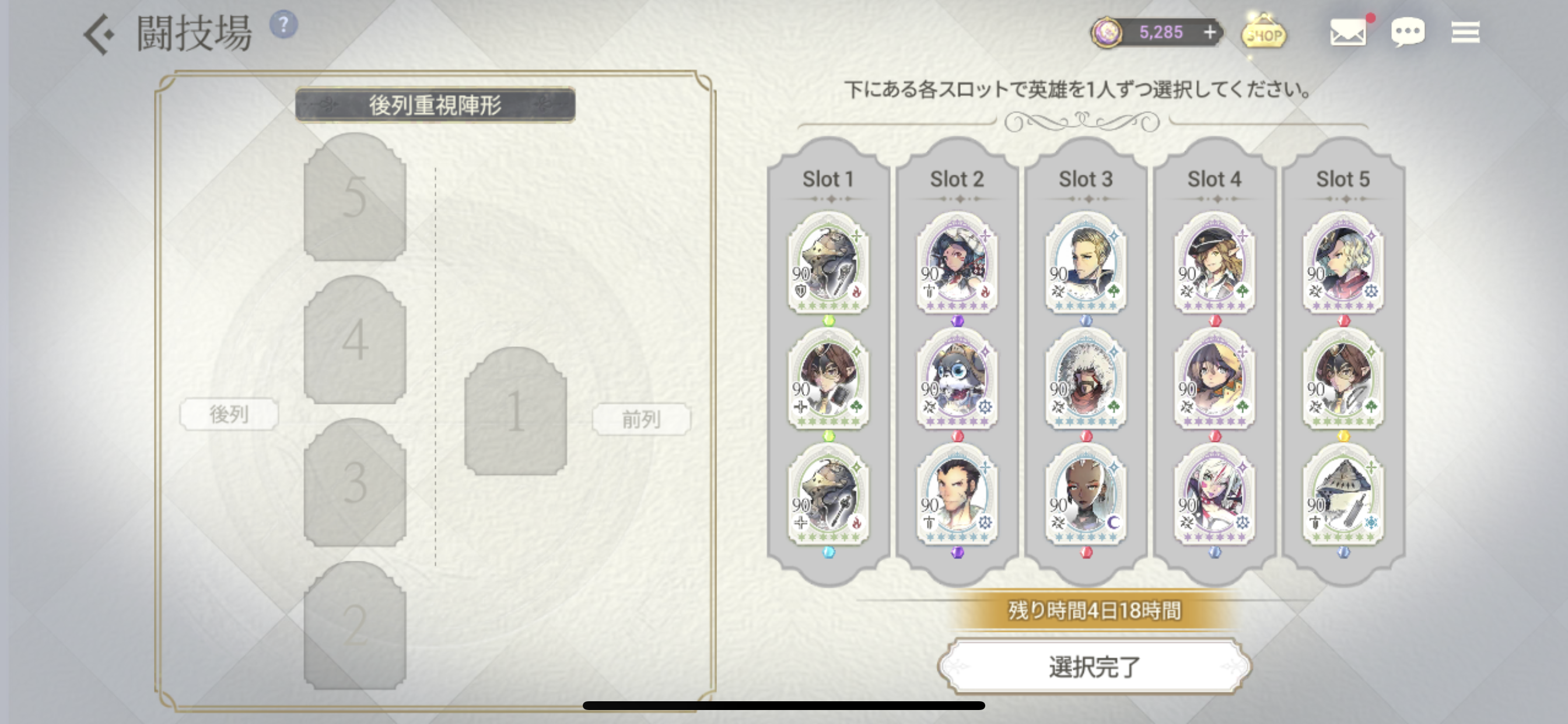The width and height of the screenshot is (1568, 724).
Task: Open the hamburger menu icon
Action: tap(1465, 32)
